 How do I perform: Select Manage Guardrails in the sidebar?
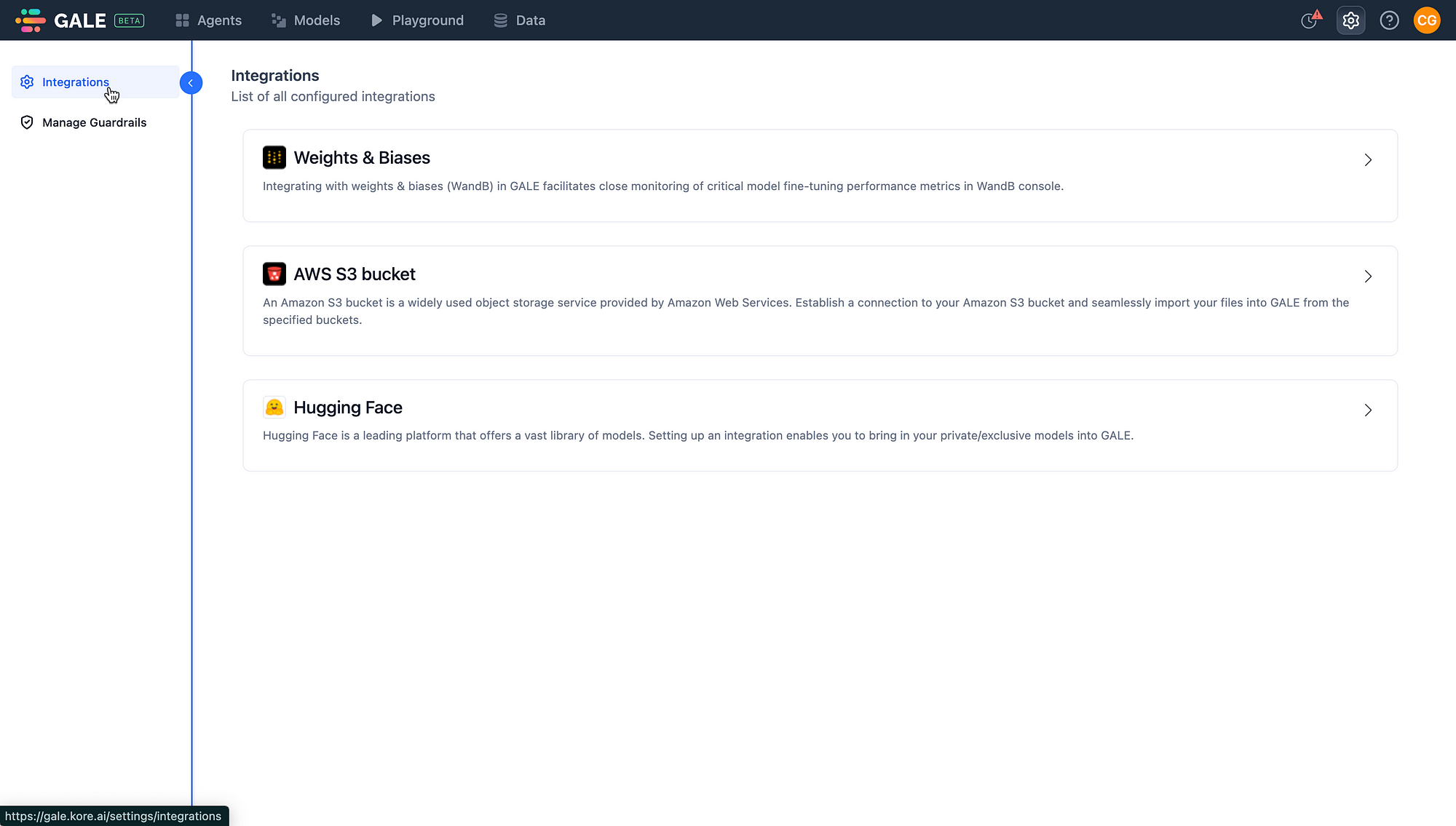pyautogui.click(x=95, y=122)
